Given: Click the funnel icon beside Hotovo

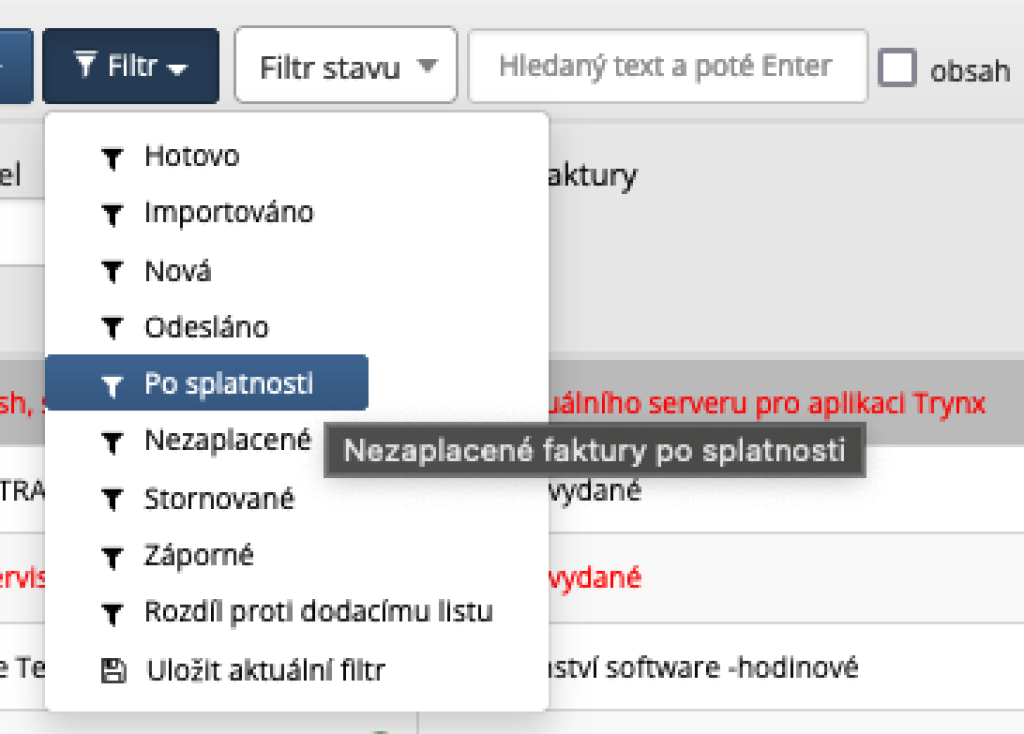Looking at the screenshot, I should coord(113,158).
